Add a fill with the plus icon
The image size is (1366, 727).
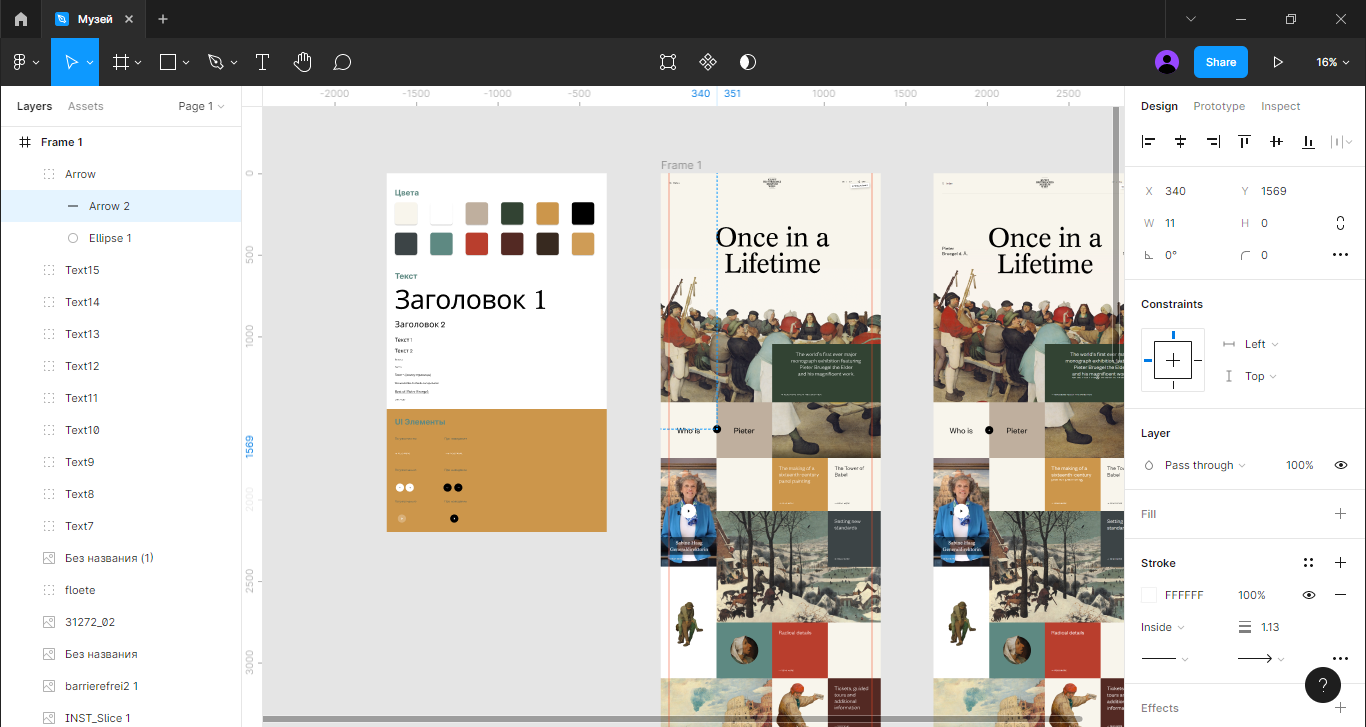1341,514
